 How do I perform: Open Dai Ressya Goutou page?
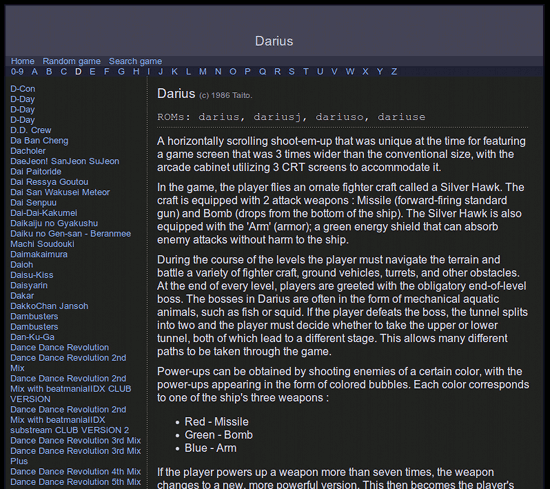pos(49,182)
